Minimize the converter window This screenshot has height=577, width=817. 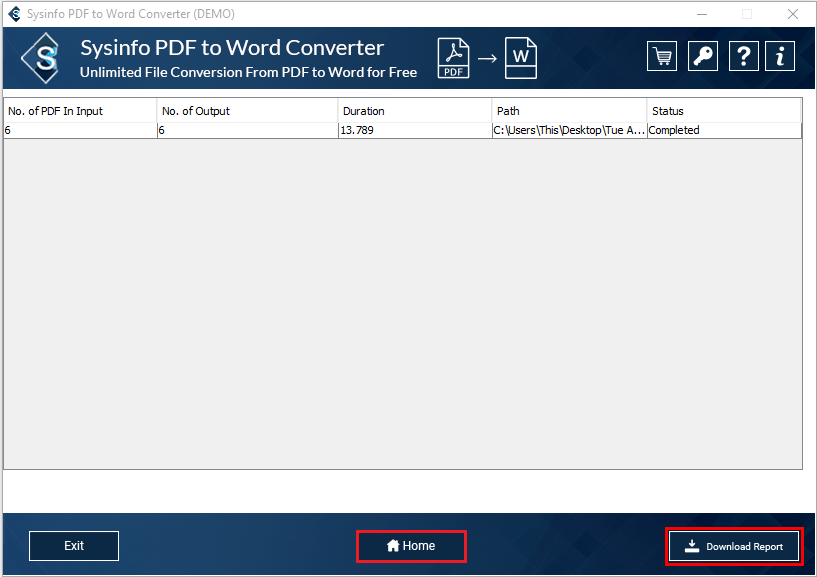pos(701,14)
